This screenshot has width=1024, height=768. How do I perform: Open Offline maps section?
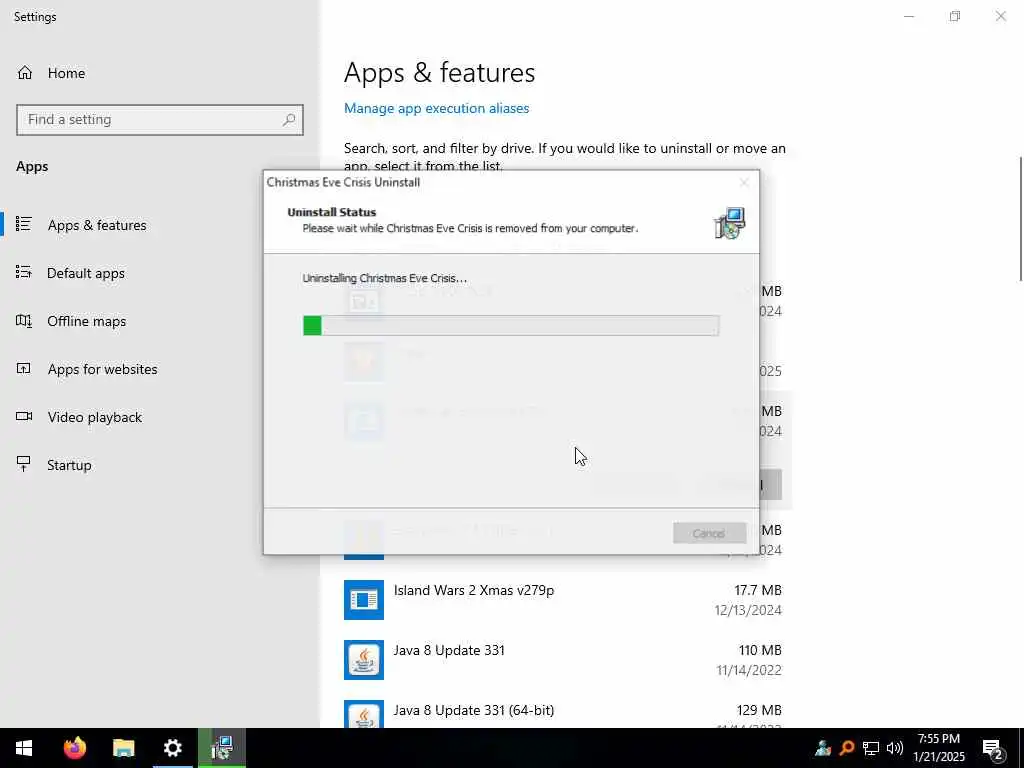point(86,321)
